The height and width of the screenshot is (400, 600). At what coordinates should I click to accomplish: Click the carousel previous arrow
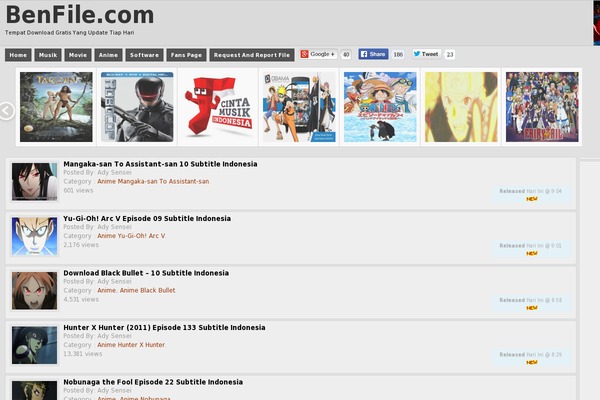click(x=7, y=111)
